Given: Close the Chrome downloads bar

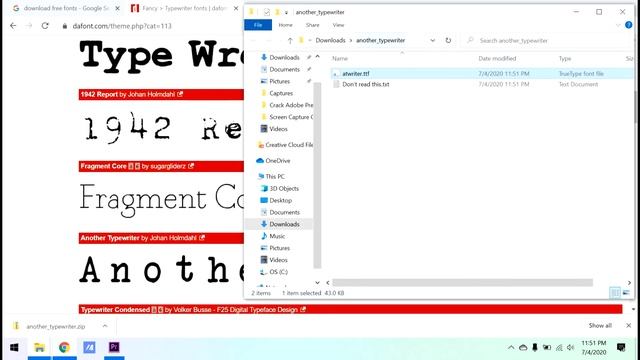Looking at the screenshot, I should tap(629, 325).
